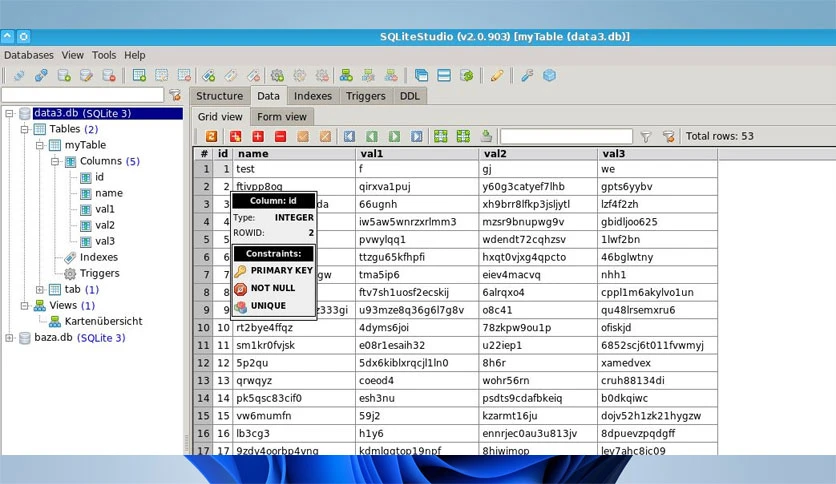The height and width of the screenshot is (484, 836).
Task: Collapse the Views (1) node
Action: 25,305
